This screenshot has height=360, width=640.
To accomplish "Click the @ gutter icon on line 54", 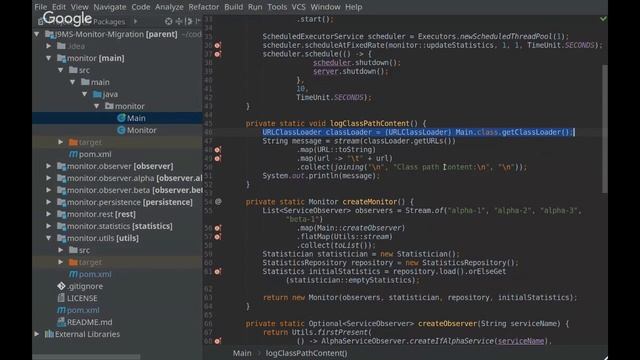I will 218,202.
